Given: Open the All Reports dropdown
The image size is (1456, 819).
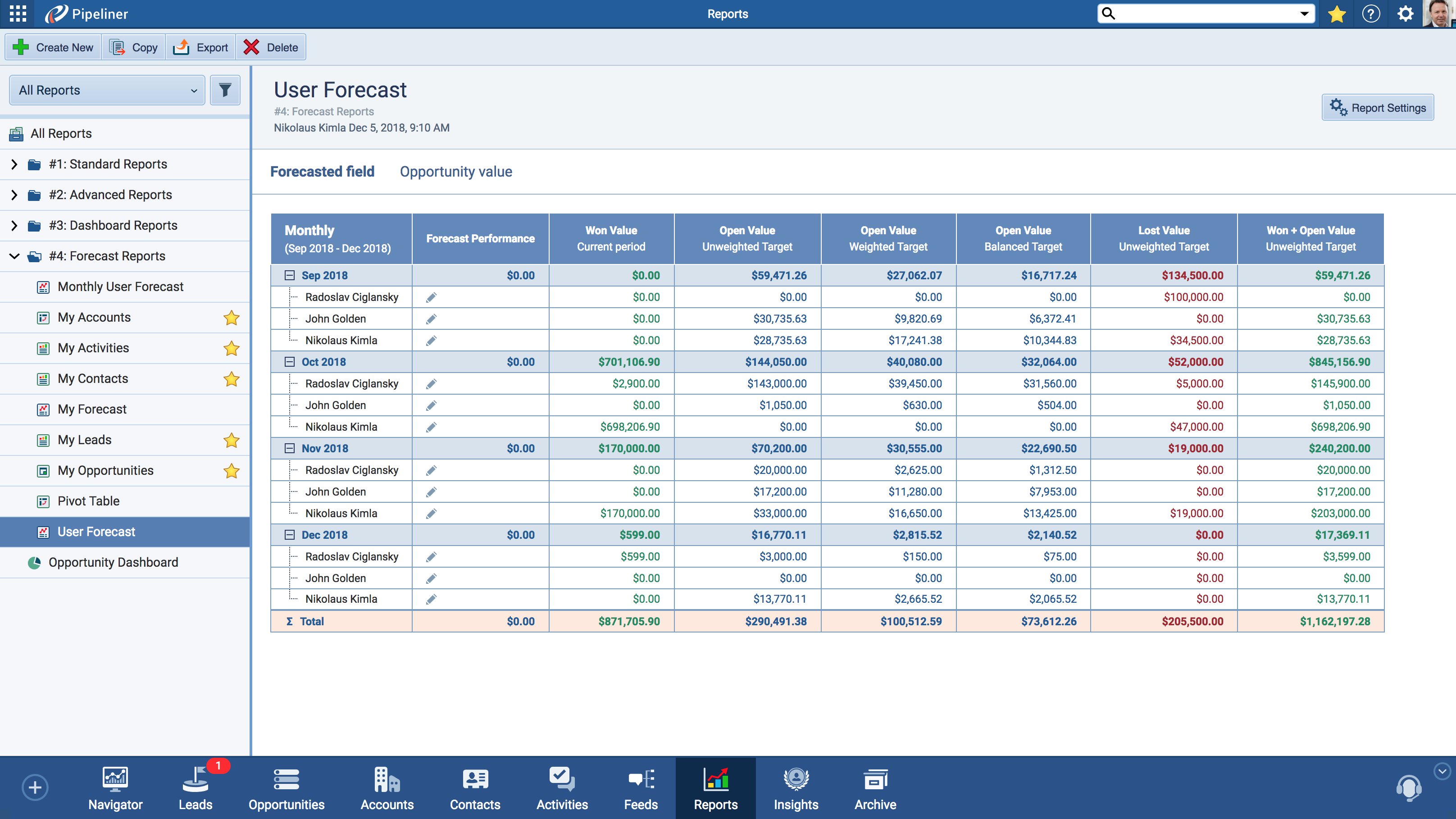Looking at the screenshot, I should click(x=107, y=91).
